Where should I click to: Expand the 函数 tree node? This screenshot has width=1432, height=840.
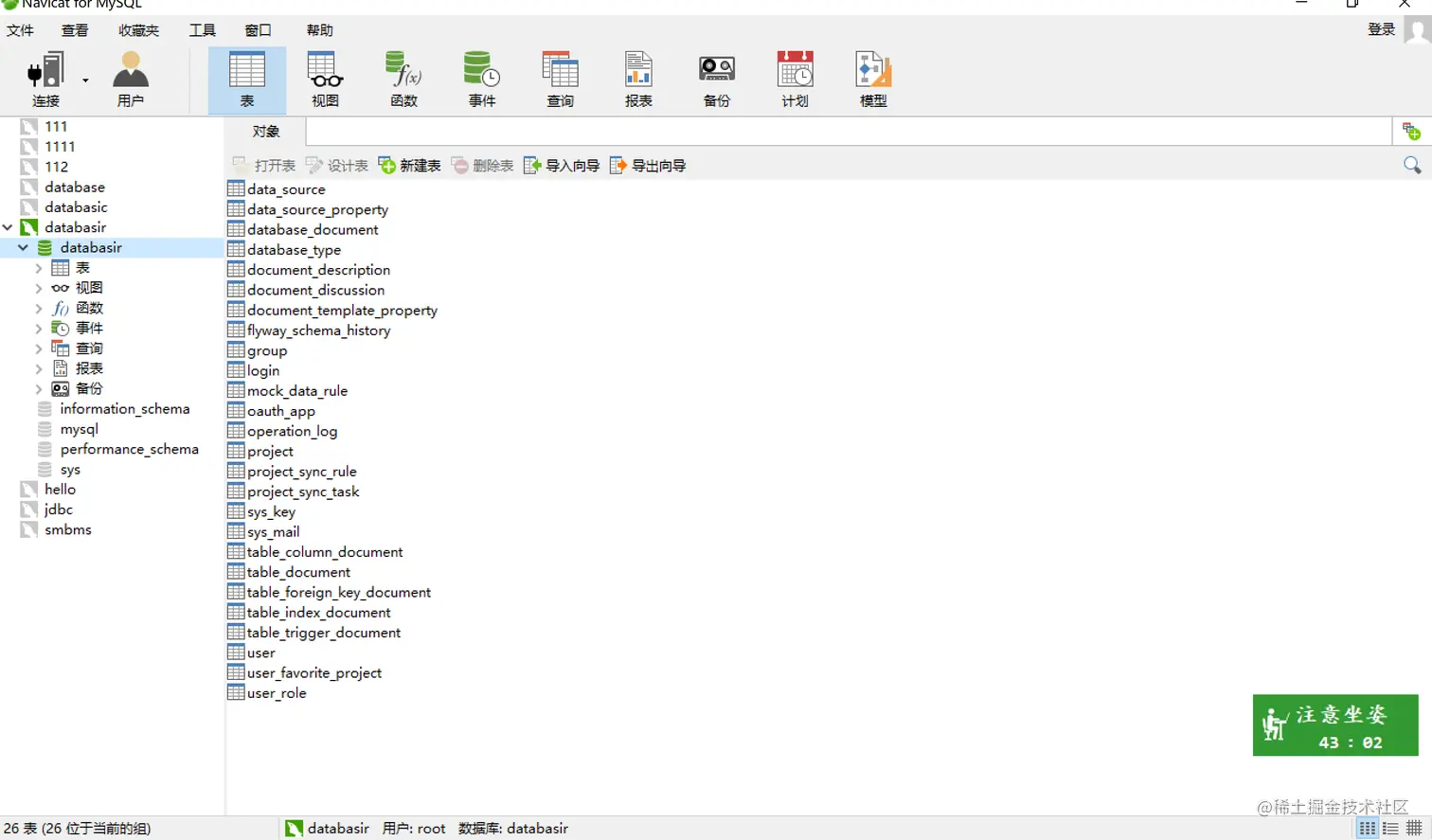tap(39, 308)
